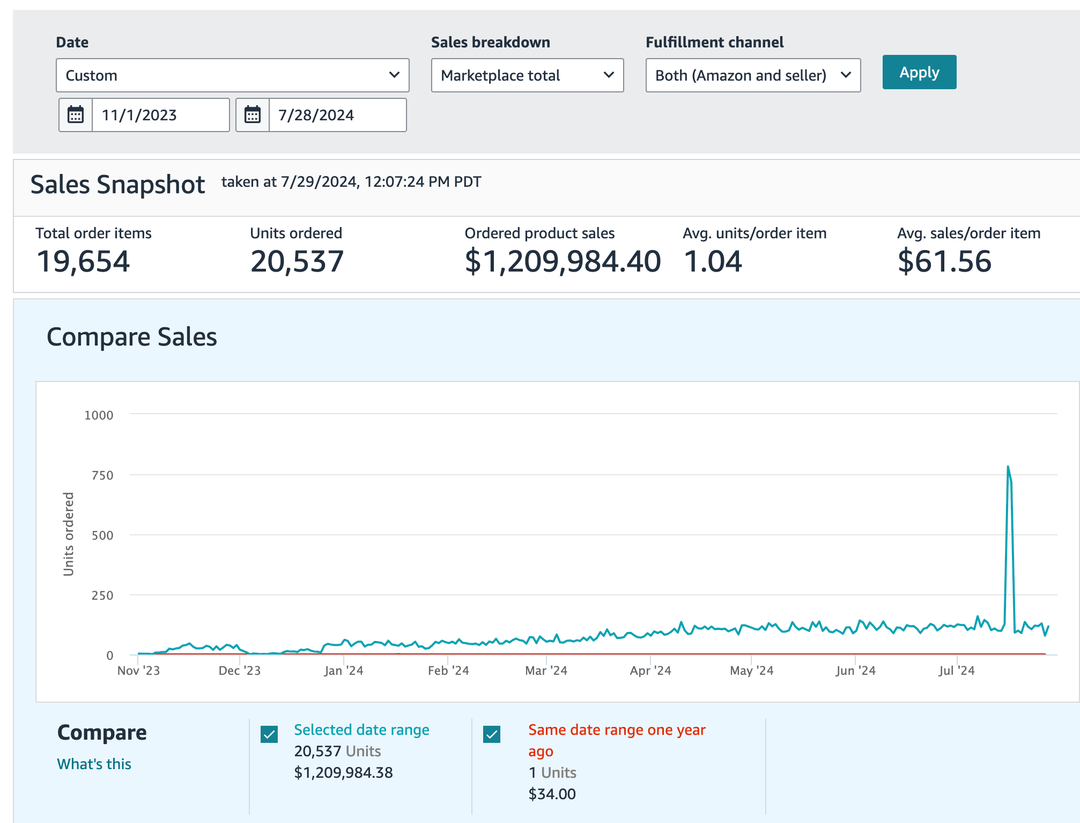Uncheck the Selected date range checkbox
The height and width of the screenshot is (823, 1080).
pyautogui.click(x=269, y=735)
